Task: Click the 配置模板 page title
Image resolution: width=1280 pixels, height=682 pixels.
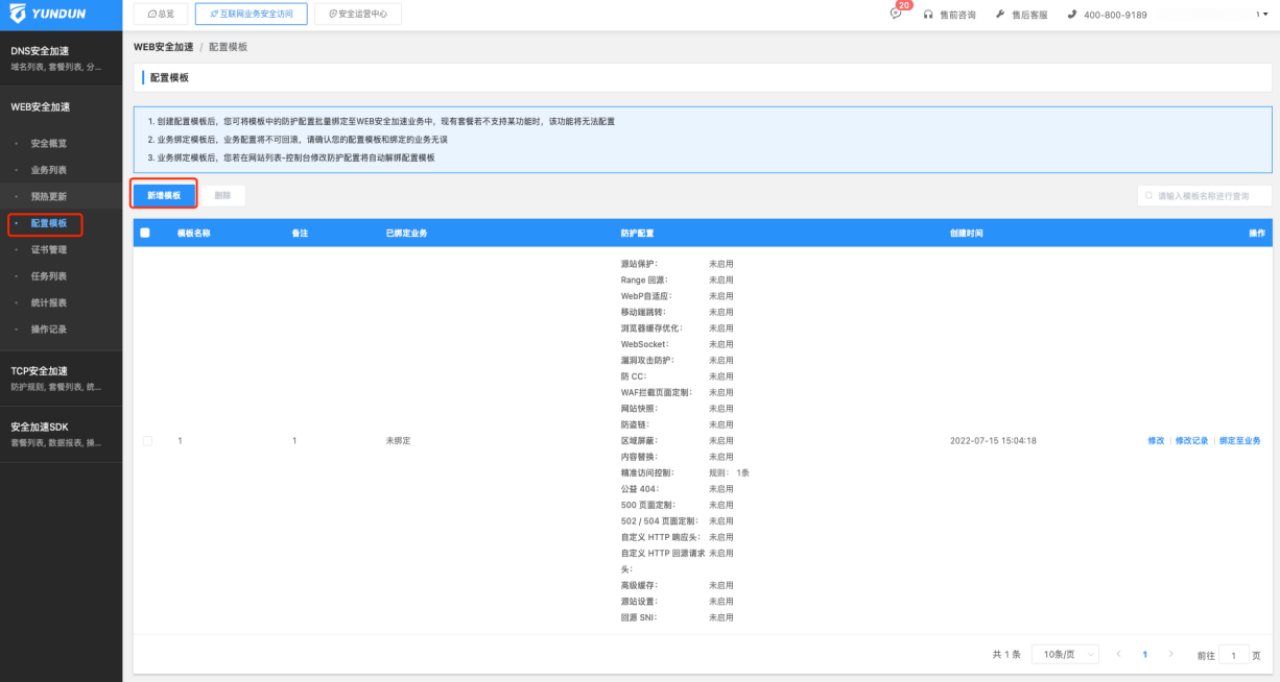Action: pos(169,77)
